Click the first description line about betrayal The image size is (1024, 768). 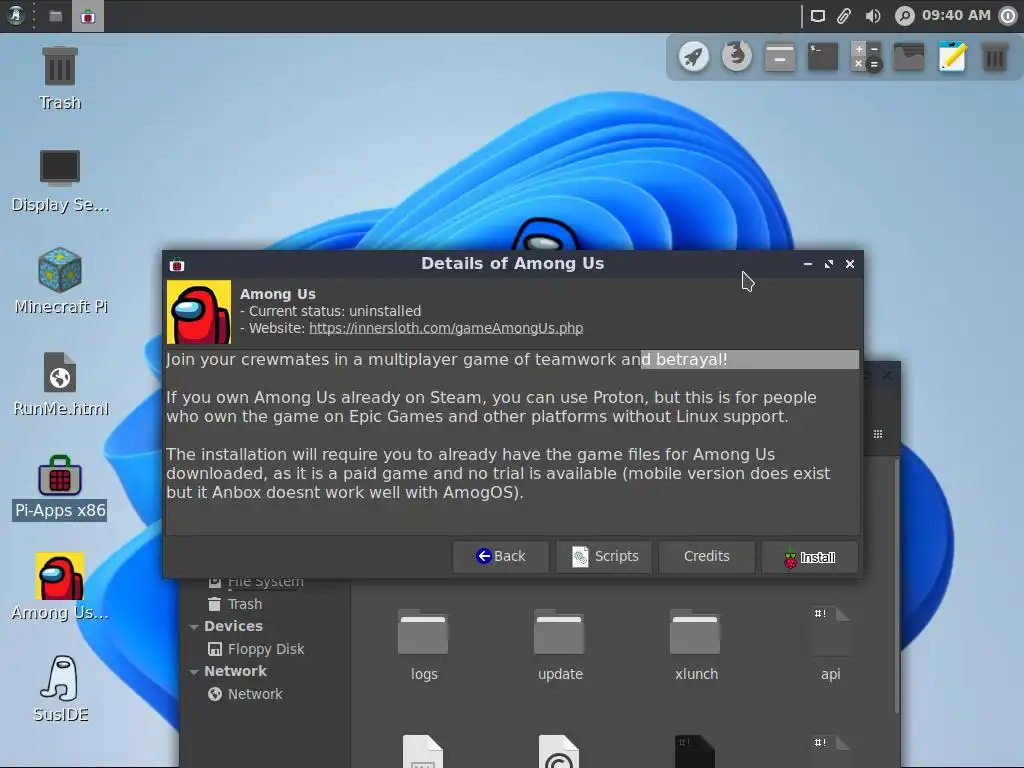pos(447,360)
